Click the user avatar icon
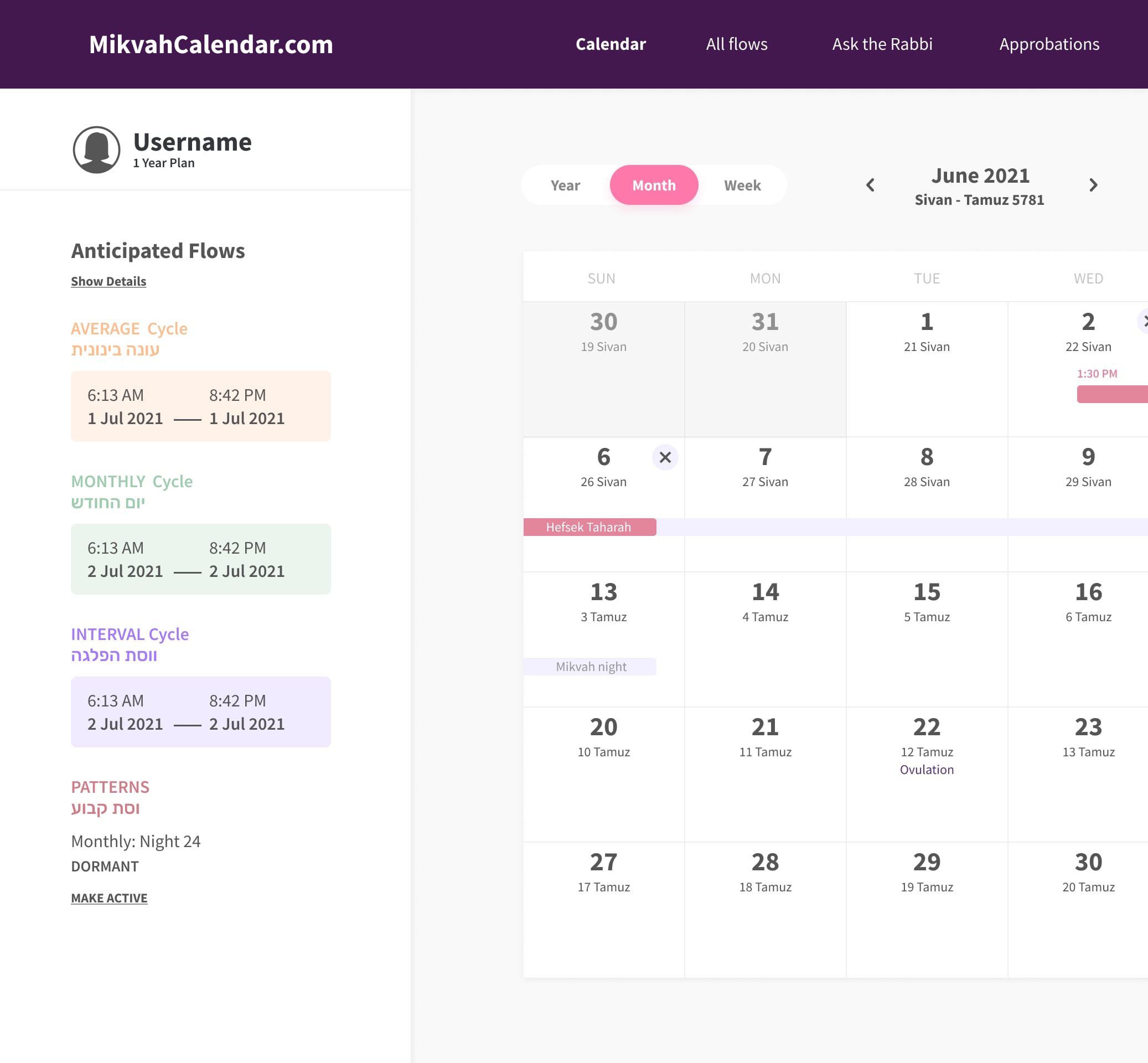This screenshot has width=1148, height=1063. pyautogui.click(x=96, y=149)
